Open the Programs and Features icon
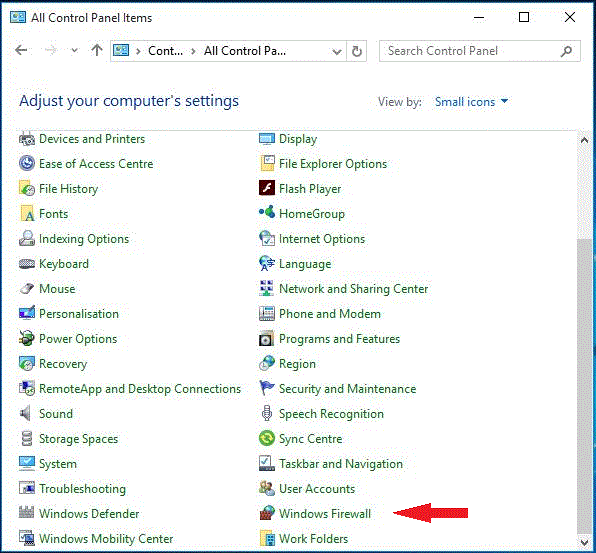 [x=267, y=339]
